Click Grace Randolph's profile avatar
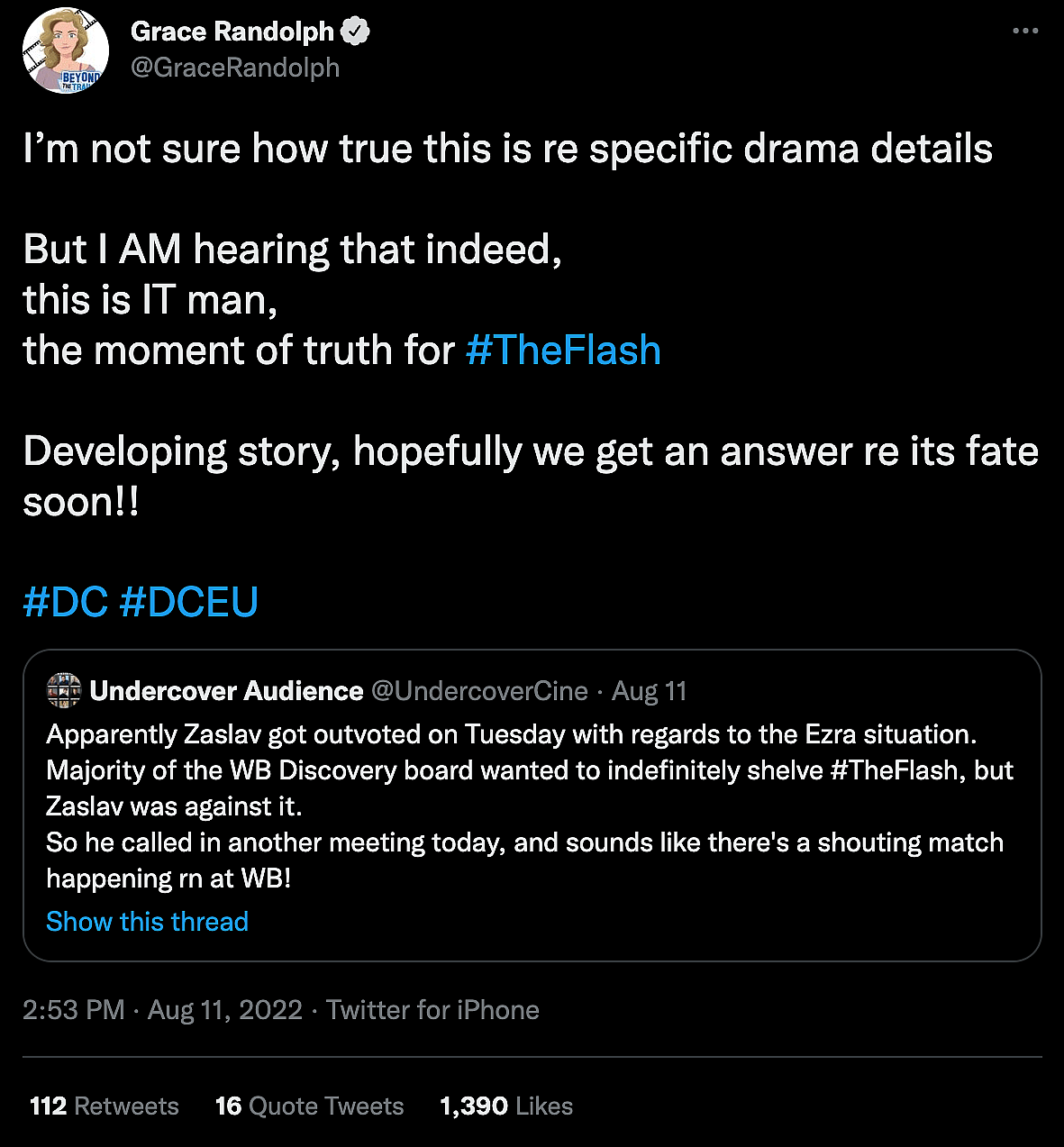The image size is (1064, 1147). [x=65, y=50]
